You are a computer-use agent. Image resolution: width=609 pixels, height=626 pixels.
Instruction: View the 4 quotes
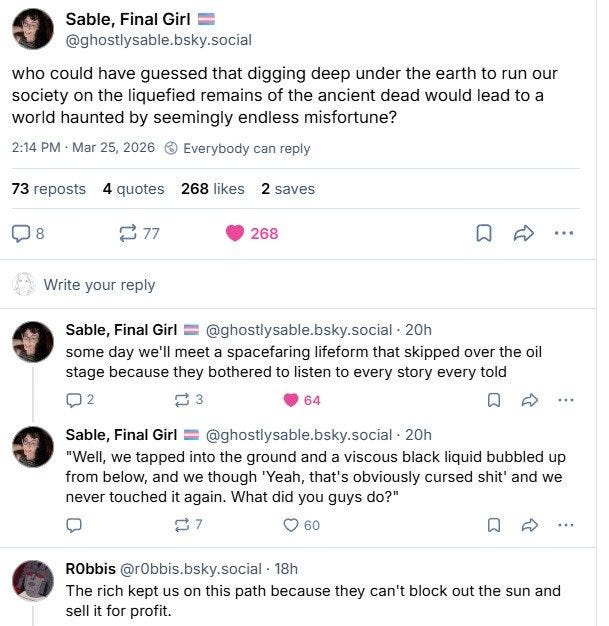point(133,189)
